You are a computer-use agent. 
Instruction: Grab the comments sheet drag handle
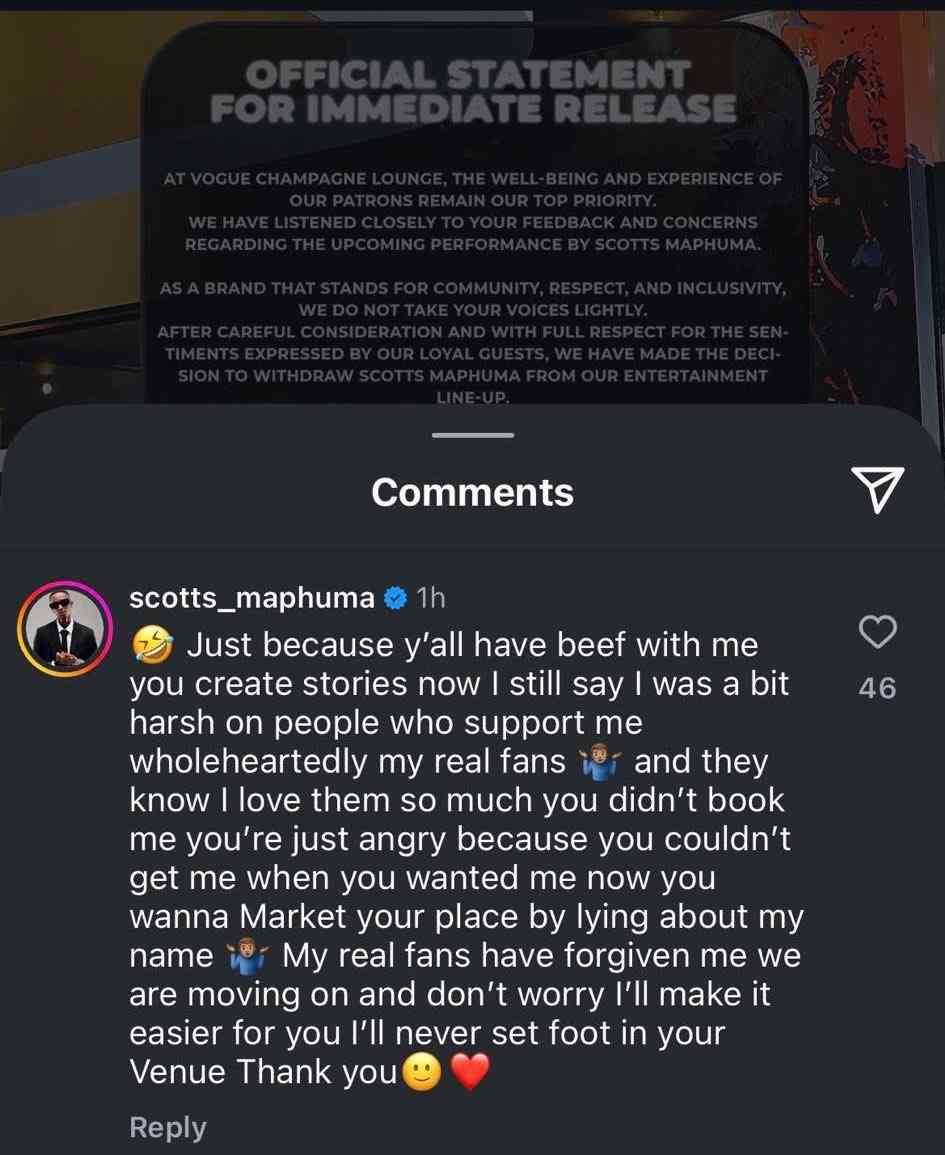pyautogui.click(x=473, y=435)
